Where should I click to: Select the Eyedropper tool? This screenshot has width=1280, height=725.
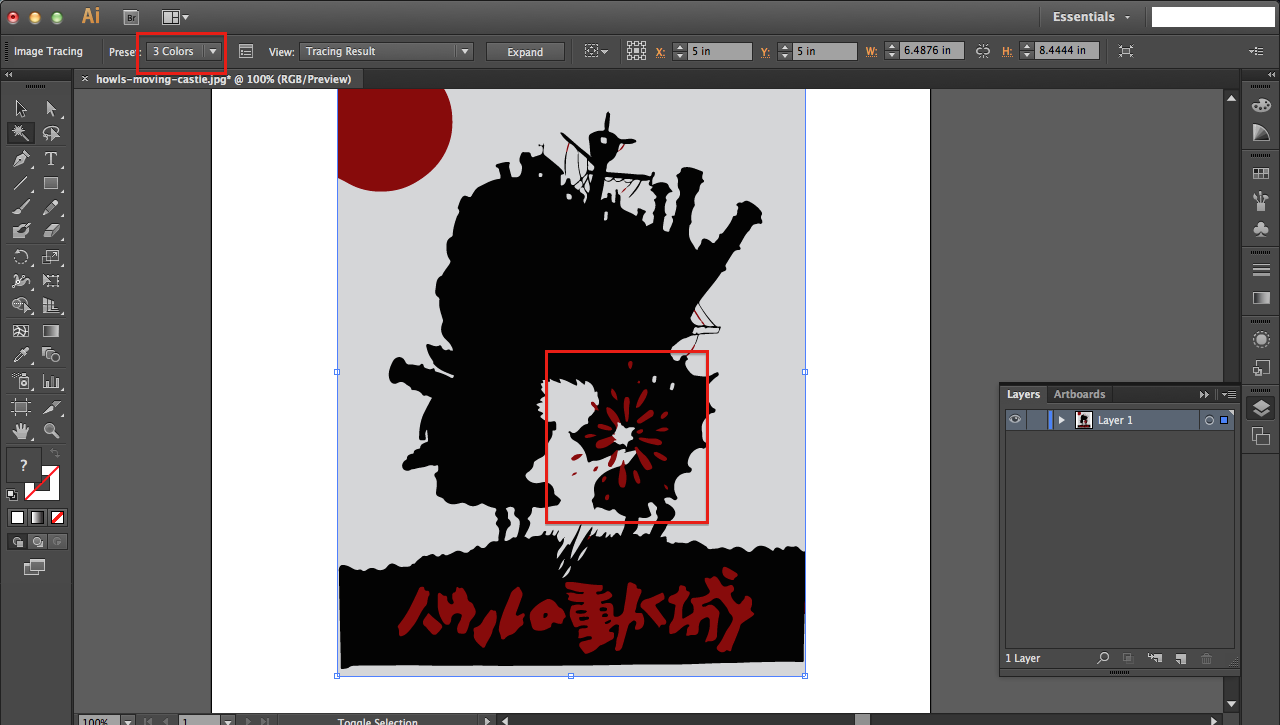21,355
